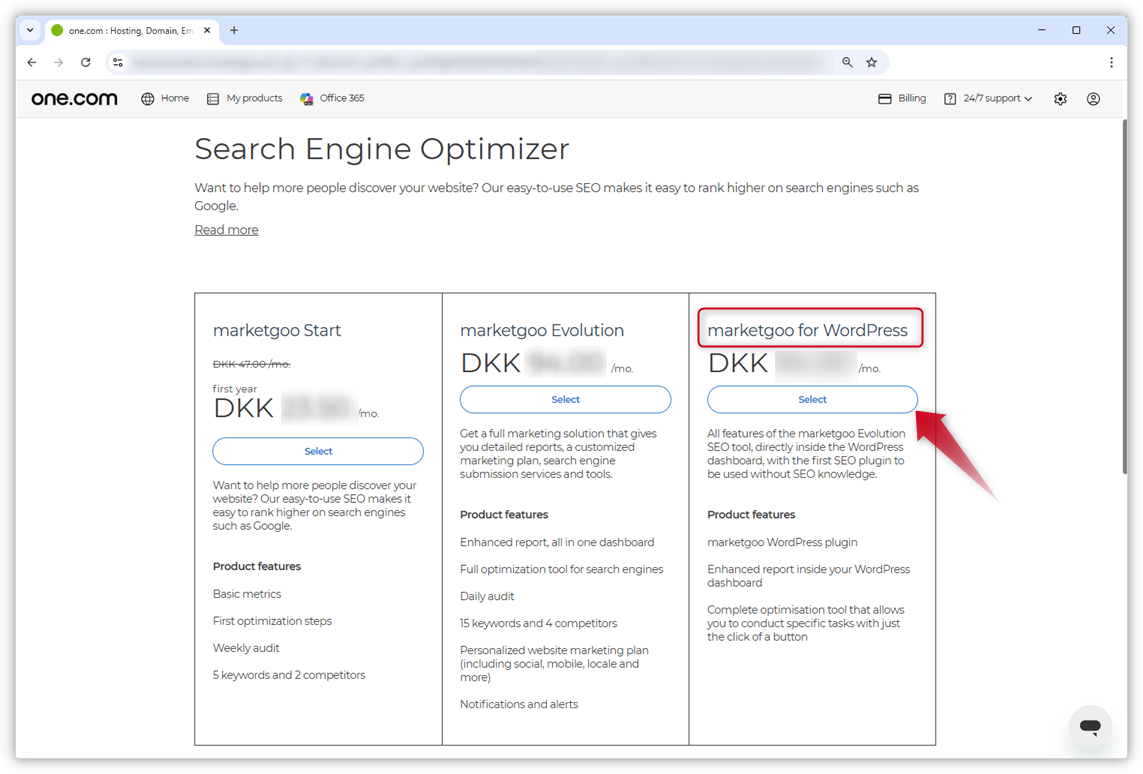Click 'marketgoo WordPress plugin' feature text

(x=782, y=542)
